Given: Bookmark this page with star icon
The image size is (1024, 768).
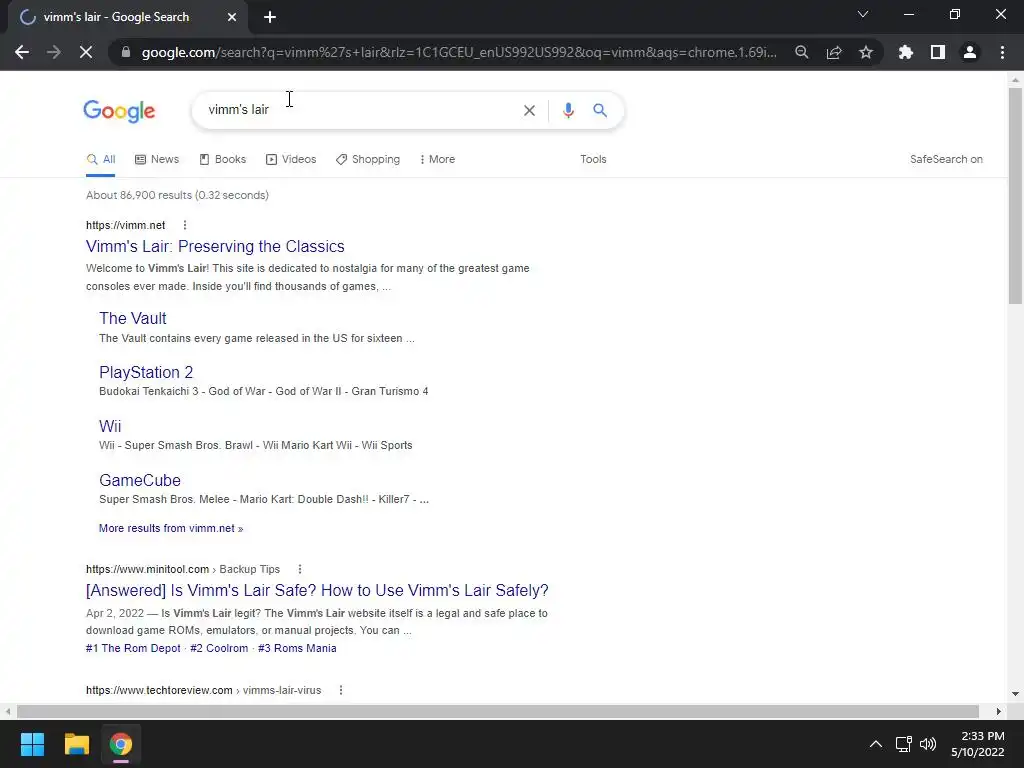Looking at the screenshot, I should click(x=866, y=52).
